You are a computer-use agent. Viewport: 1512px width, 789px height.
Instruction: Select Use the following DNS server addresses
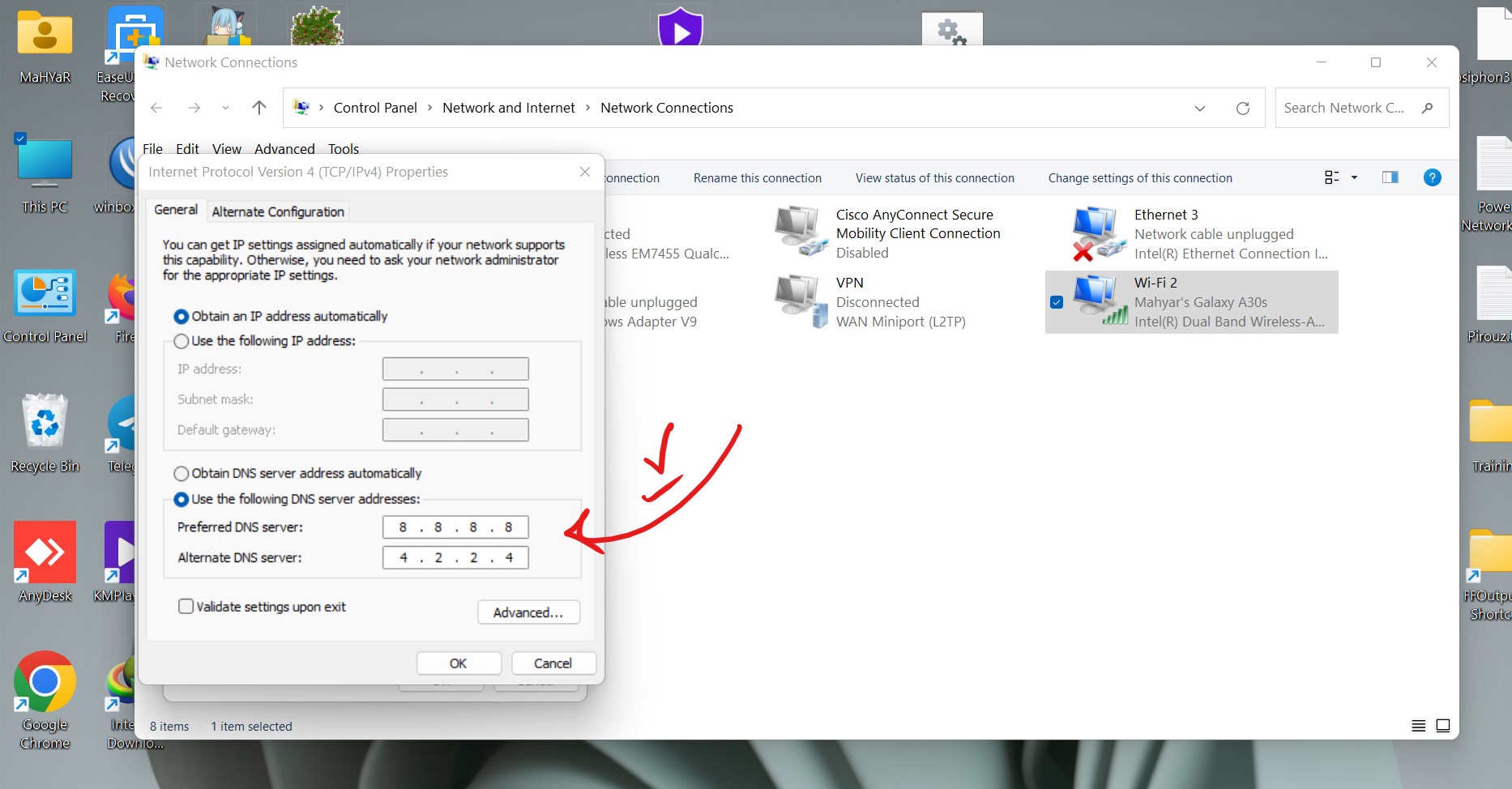[x=182, y=499]
